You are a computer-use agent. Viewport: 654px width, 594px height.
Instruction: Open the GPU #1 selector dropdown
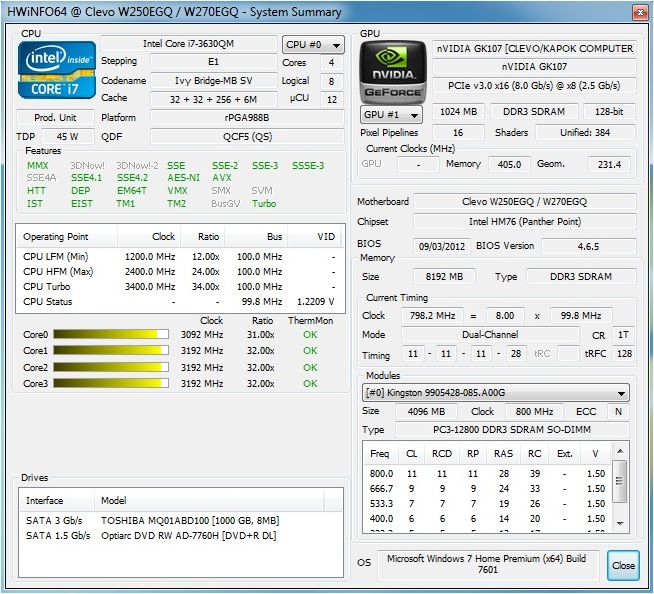coord(391,114)
